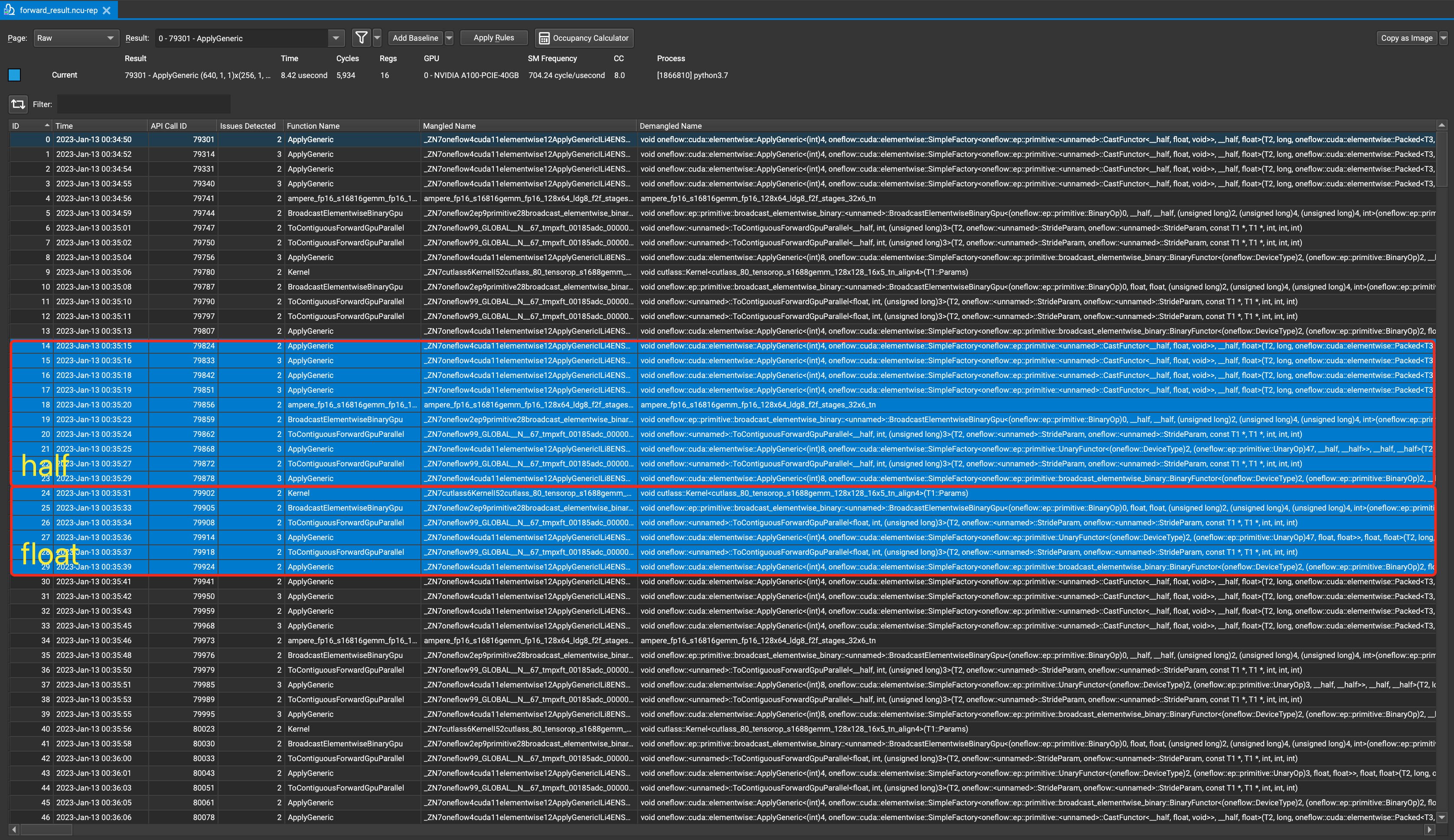Click the Apply Rules button
Screen dimensions: 1454x840
(494, 38)
